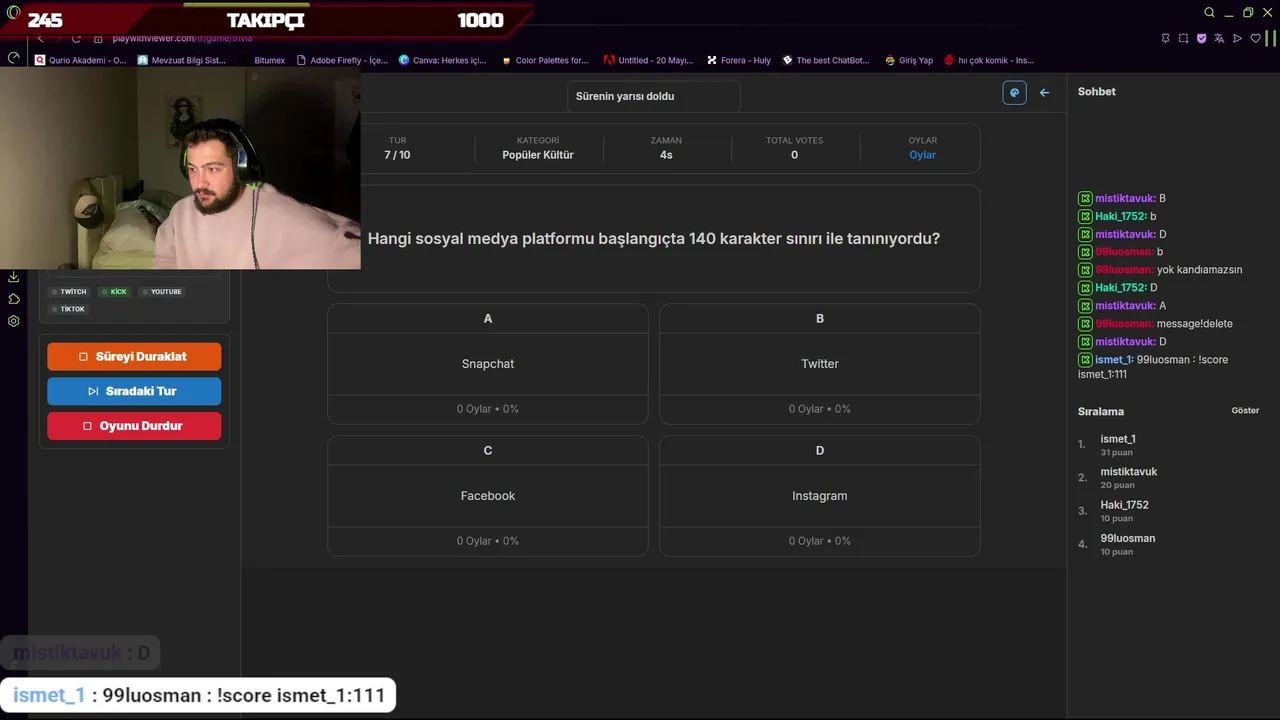Click Göster next to Sıralama
The image size is (1280, 720).
pos(1245,411)
